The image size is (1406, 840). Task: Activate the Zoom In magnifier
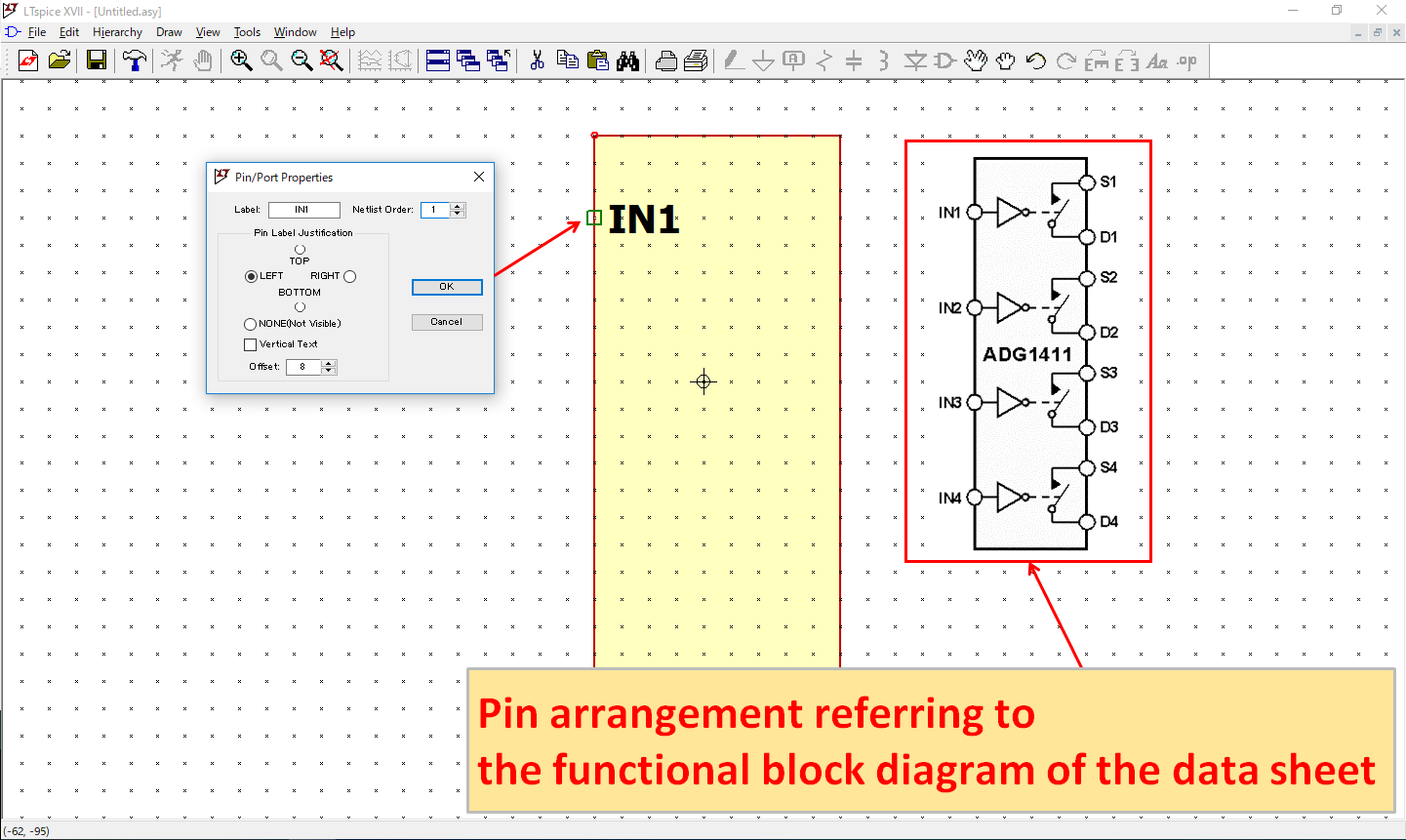240,60
